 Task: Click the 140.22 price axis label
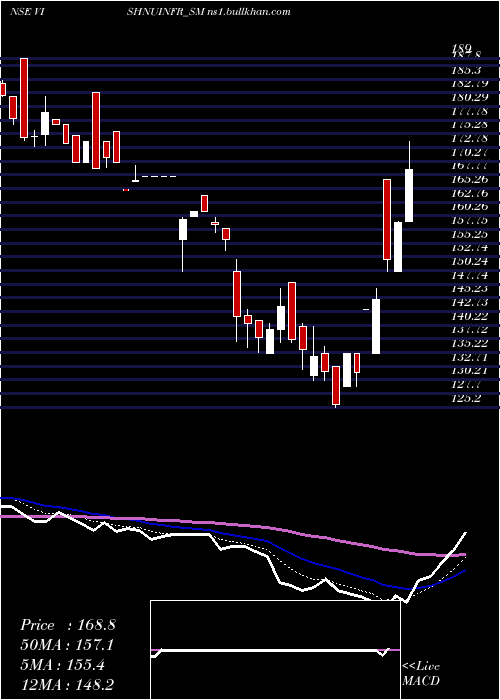[469, 317]
